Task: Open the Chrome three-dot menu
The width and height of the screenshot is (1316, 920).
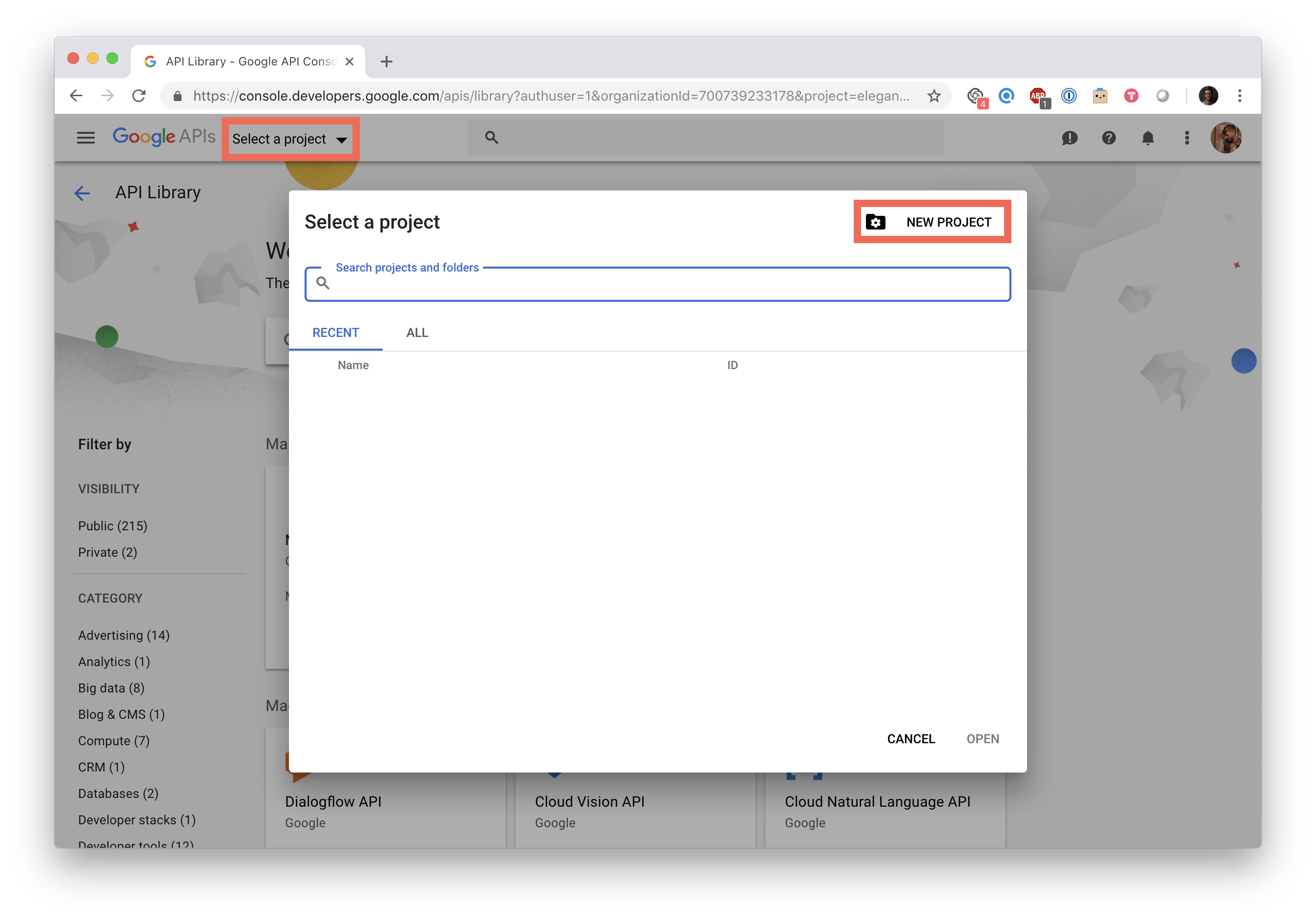Action: pos(1240,96)
